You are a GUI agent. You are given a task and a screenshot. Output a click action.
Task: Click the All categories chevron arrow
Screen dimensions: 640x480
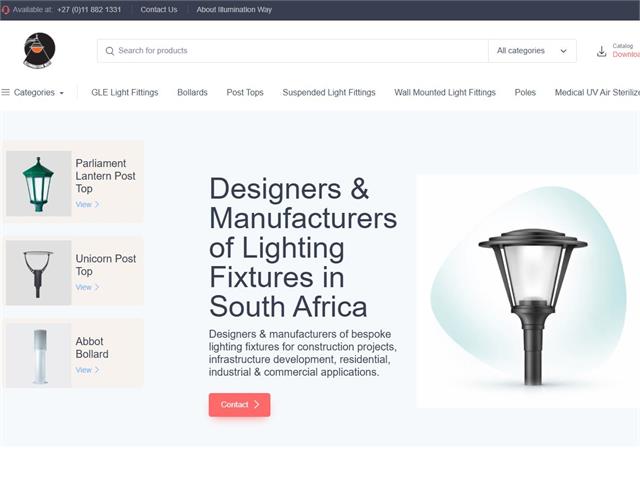point(563,51)
